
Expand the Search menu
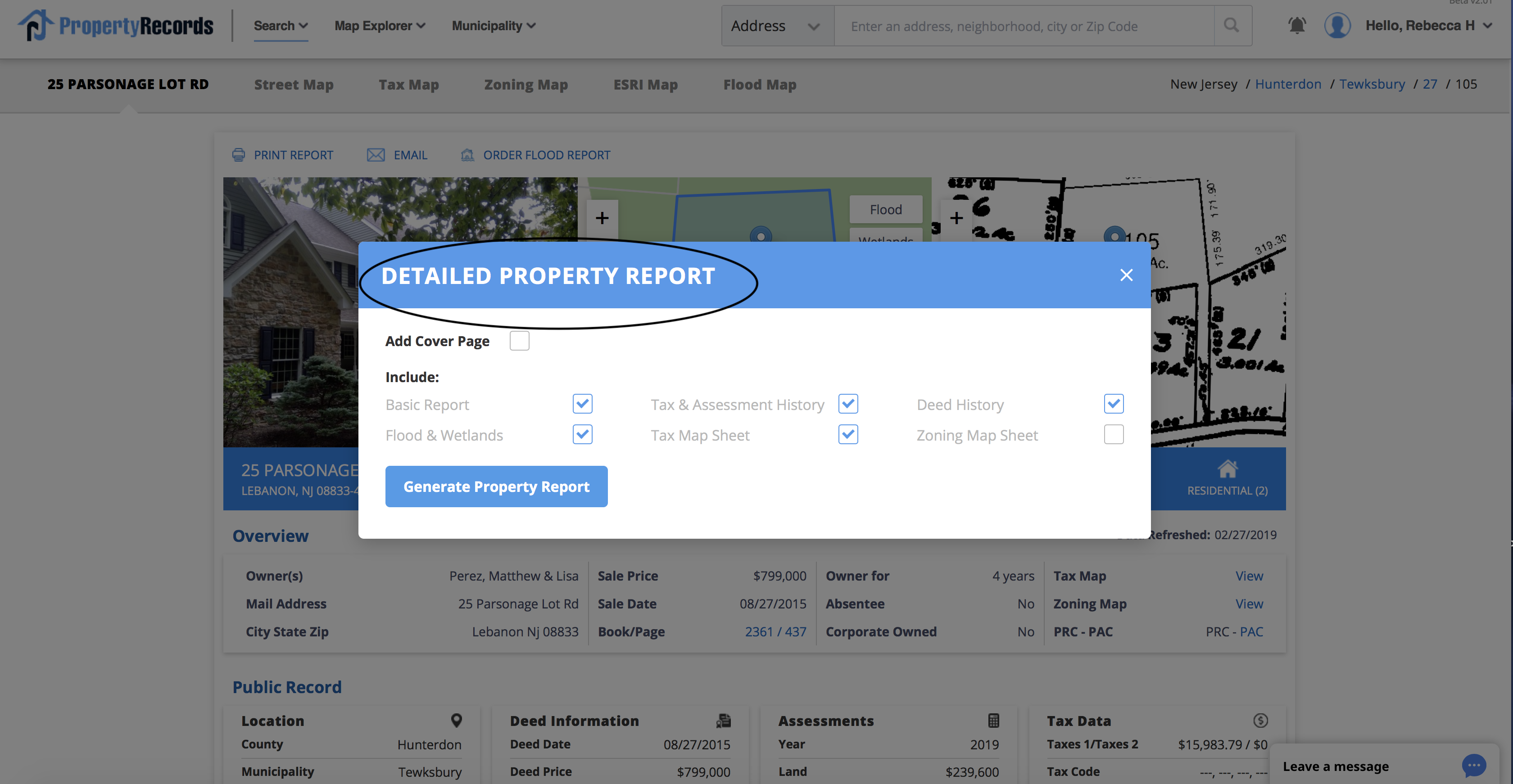click(280, 26)
